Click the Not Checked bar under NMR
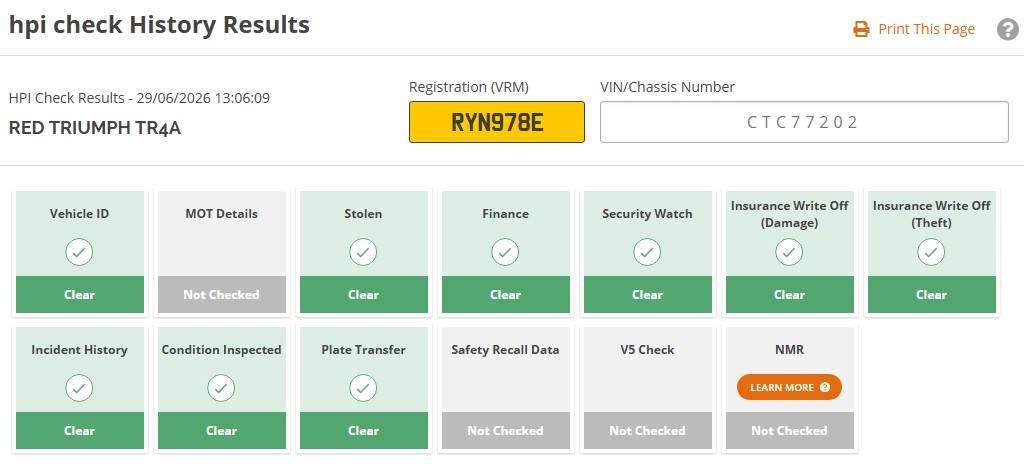 click(x=790, y=430)
